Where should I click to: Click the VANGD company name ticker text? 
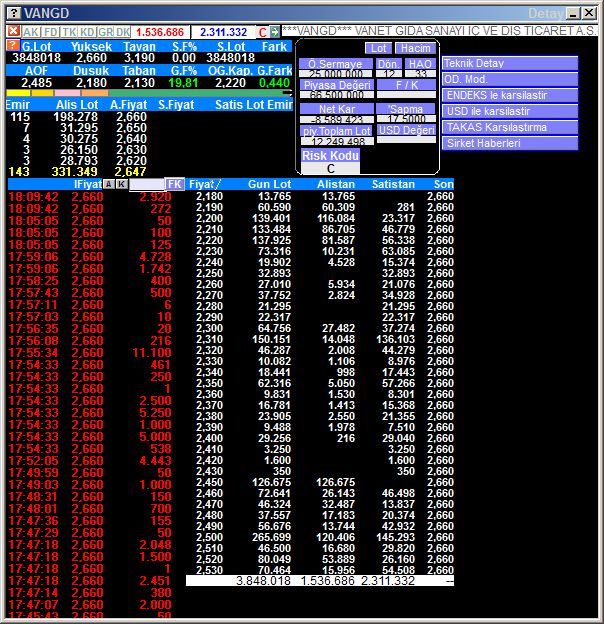point(439,31)
